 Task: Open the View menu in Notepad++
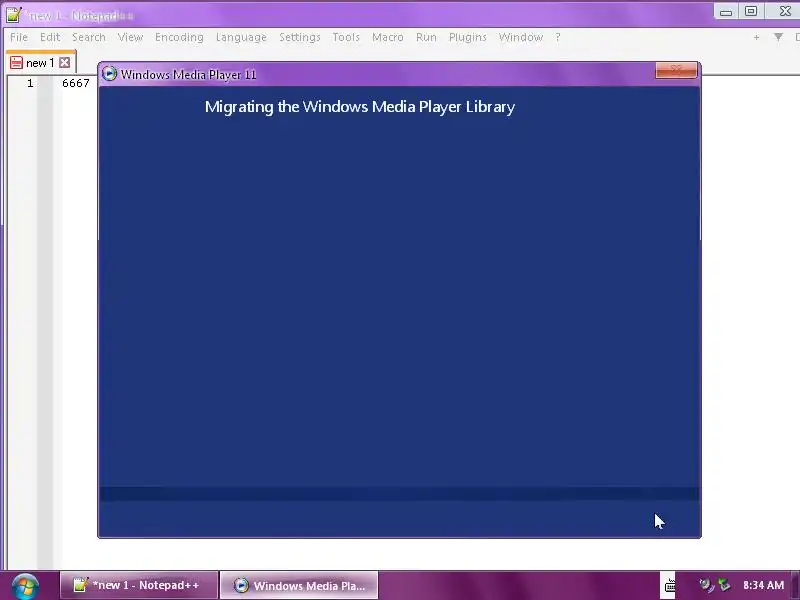point(130,37)
